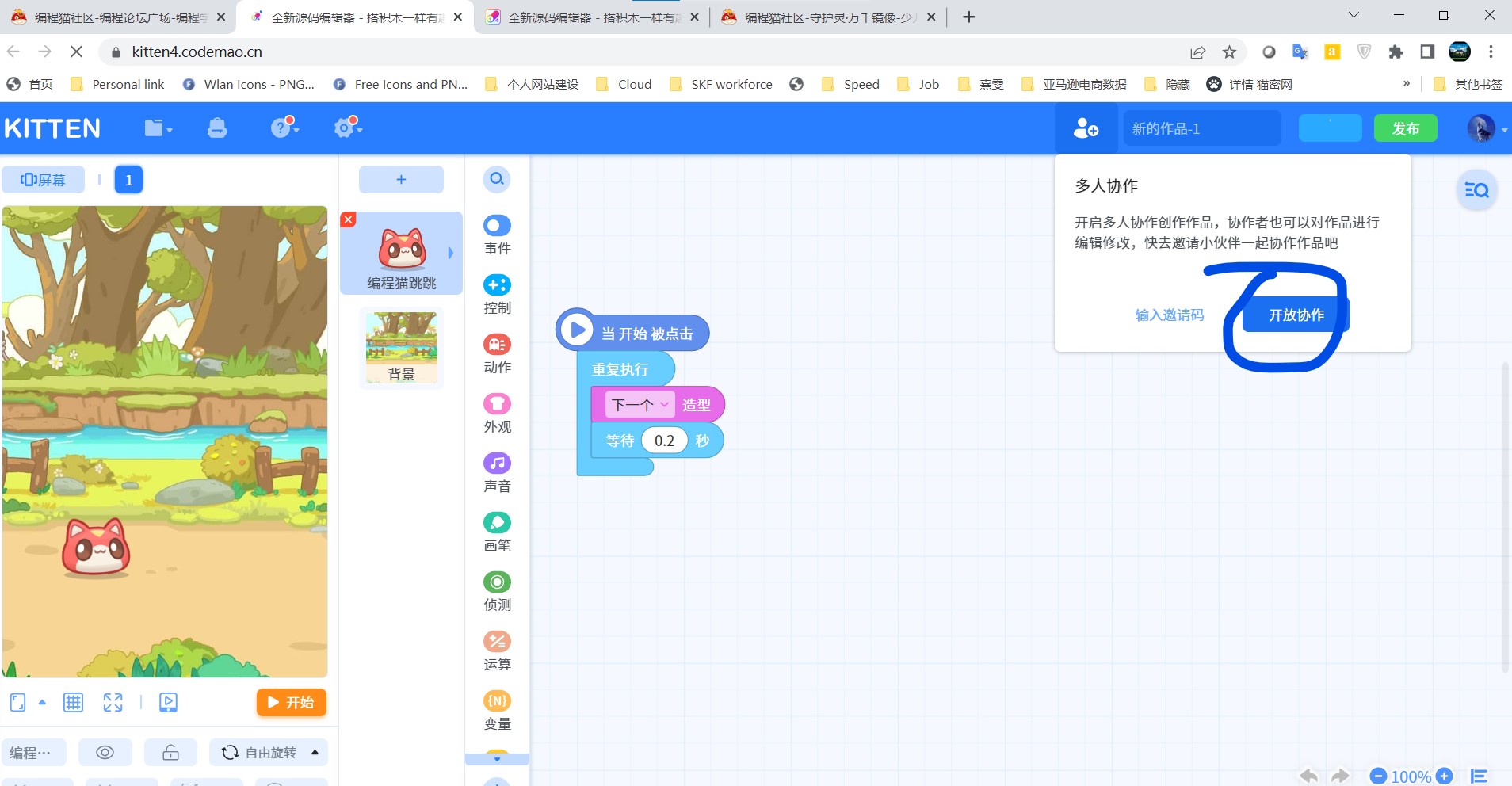Image resolution: width=1512 pixels, height=786 pixels.
Task: Open the user avatar account dropdown
Action: pyautogui.click(x=1486, y=128)
